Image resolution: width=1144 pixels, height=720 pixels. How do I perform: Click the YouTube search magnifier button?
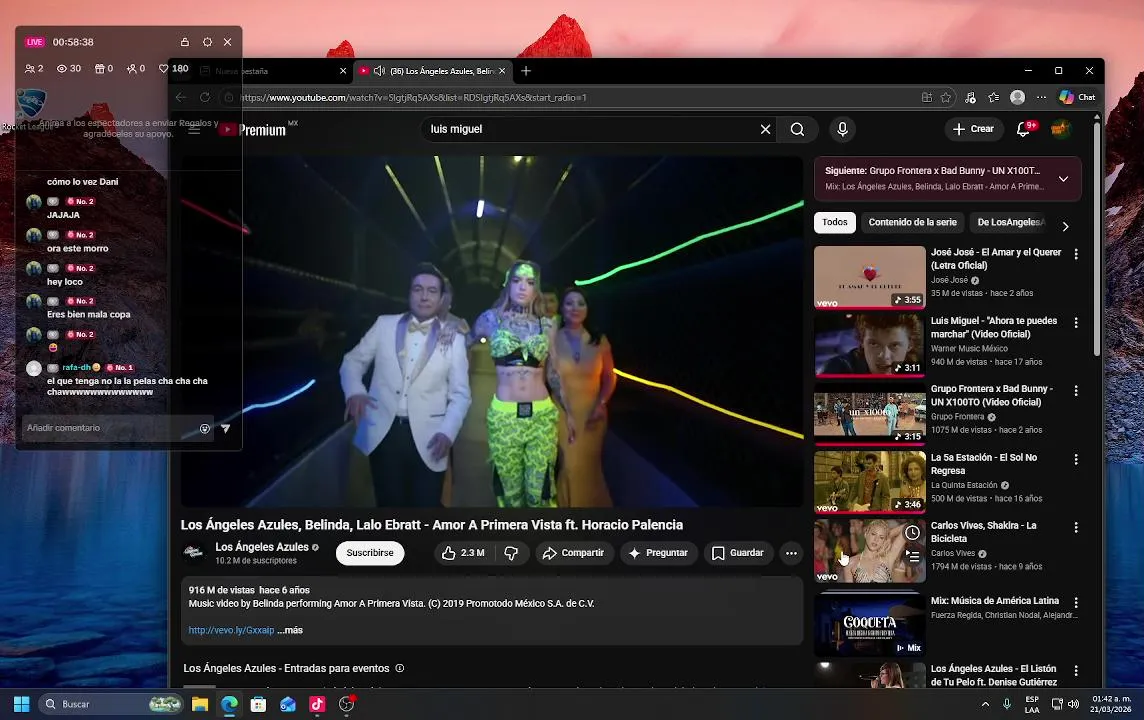pyautogui.click(x=797, y=129)
